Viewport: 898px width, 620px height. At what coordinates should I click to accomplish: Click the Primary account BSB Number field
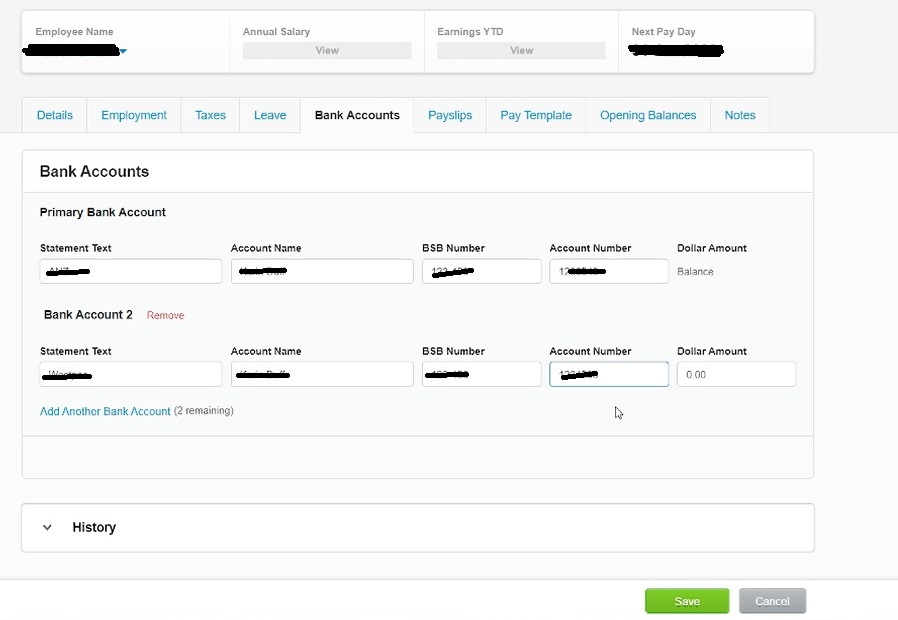coord(481,271)
